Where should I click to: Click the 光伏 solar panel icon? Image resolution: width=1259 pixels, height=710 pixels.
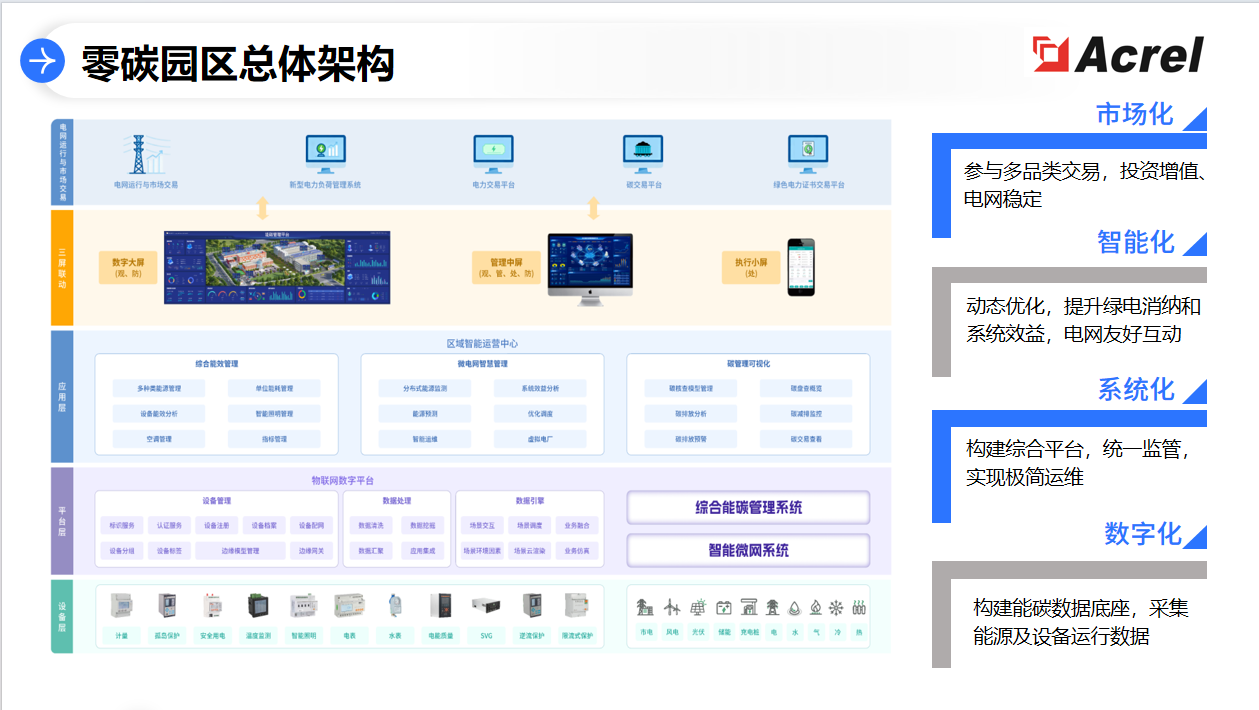tap(698, 607)
